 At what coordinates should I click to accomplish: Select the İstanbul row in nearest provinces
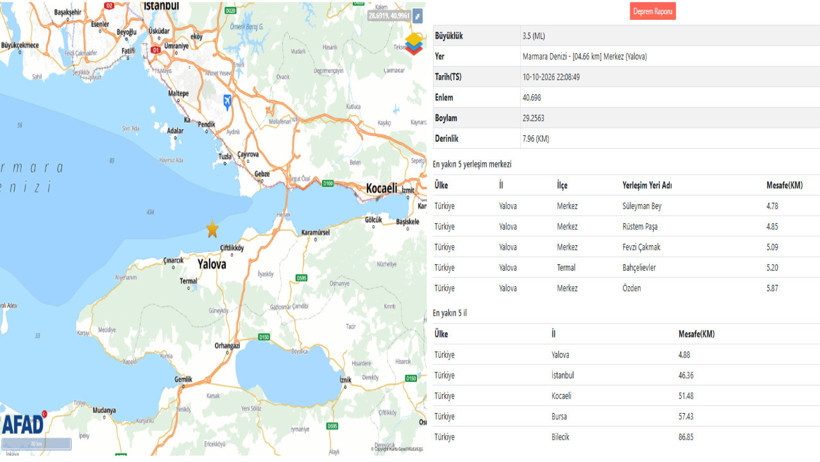(626, 376)
